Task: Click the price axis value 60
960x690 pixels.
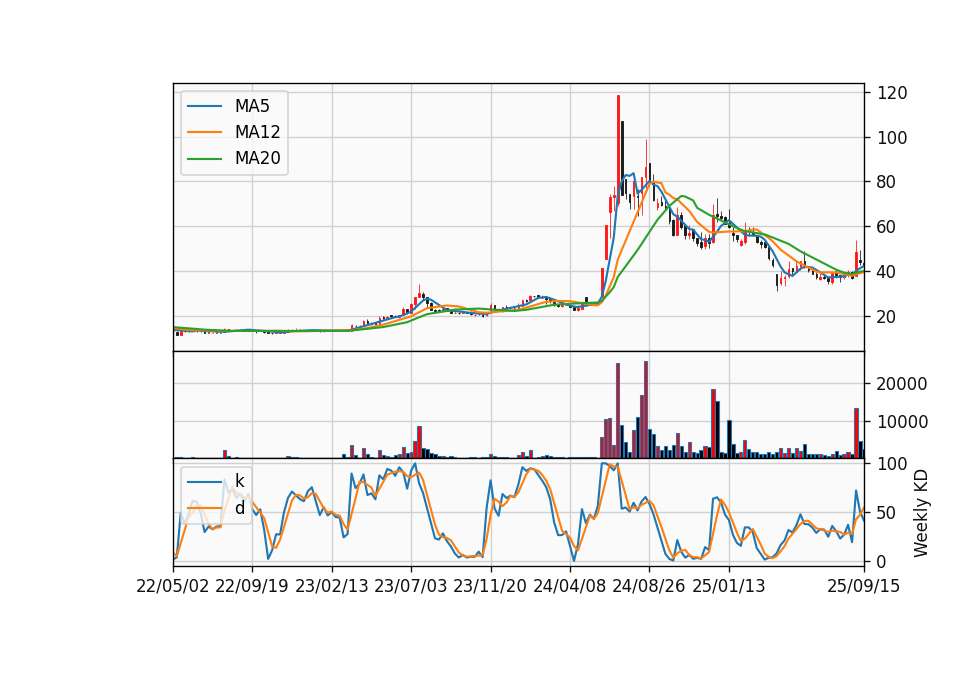Action: pos(887,227)
